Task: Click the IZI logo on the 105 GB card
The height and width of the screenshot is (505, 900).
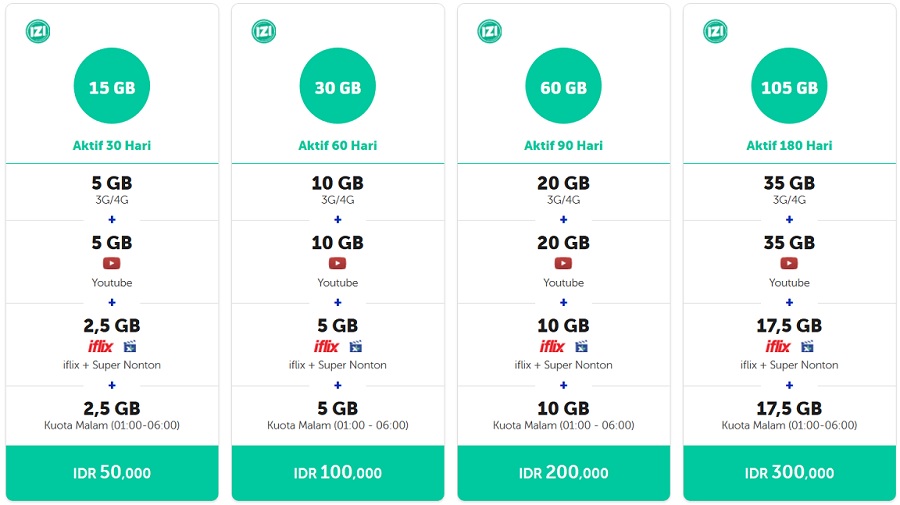Action: pos(715,31)
